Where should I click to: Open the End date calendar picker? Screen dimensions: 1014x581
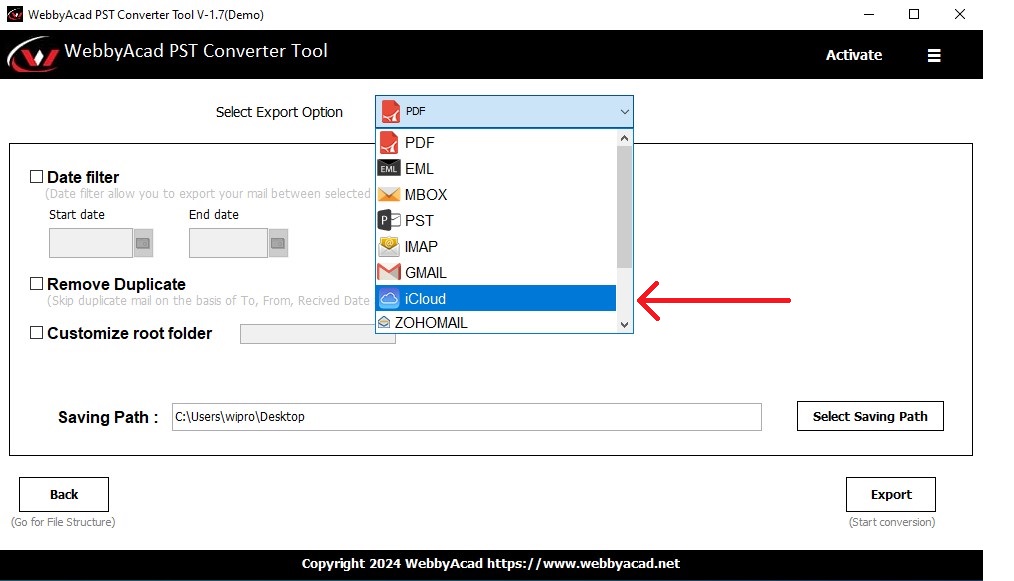tap(278, 243)
